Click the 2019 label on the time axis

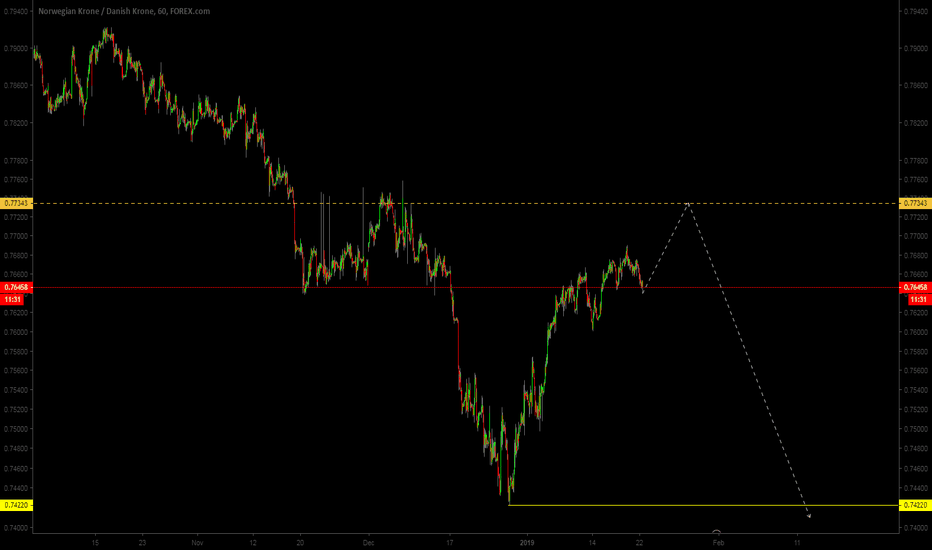pyautogui.click(x=527, y=542)
